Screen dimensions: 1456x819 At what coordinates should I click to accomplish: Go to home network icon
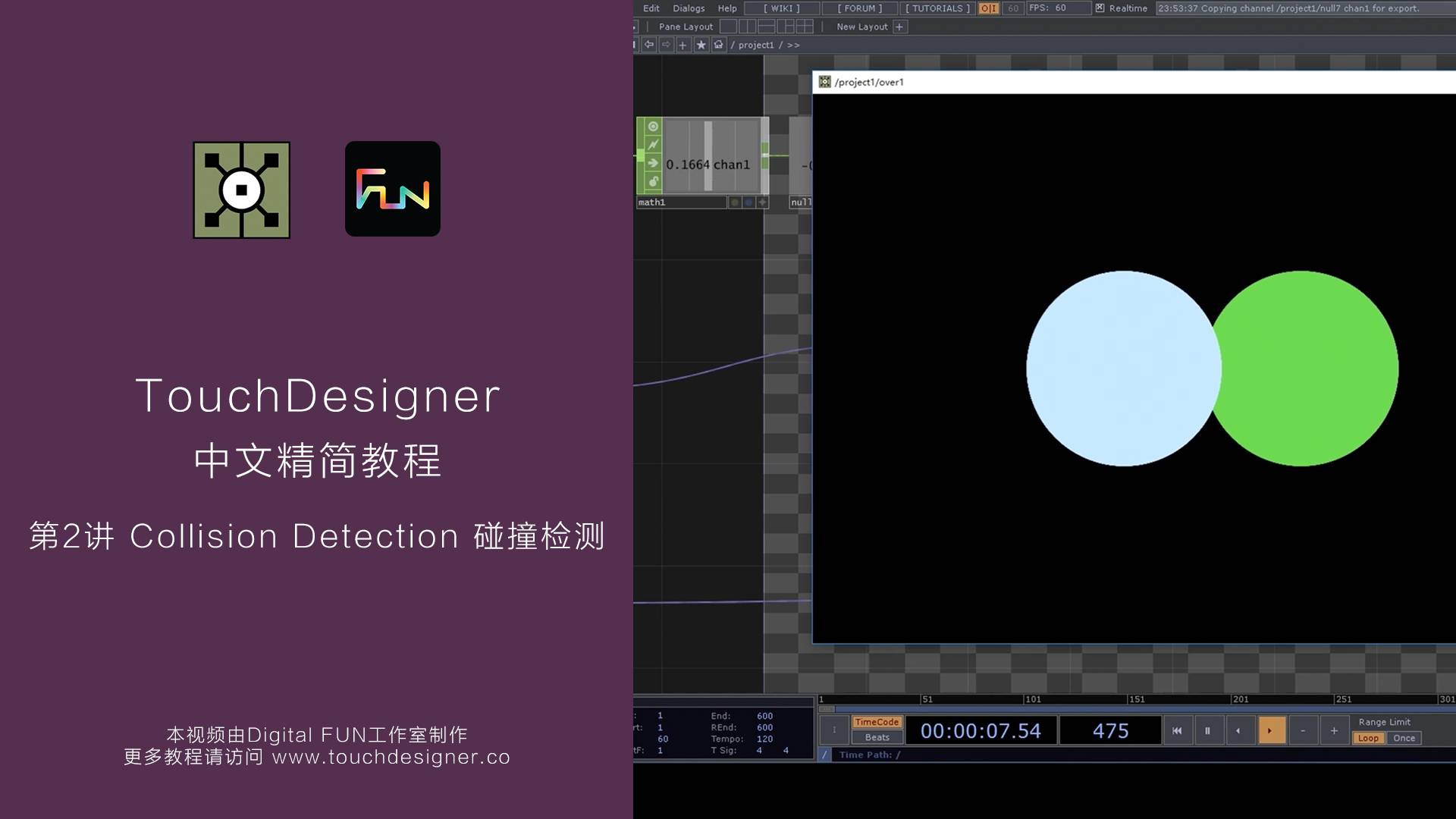tap(718, 45)
